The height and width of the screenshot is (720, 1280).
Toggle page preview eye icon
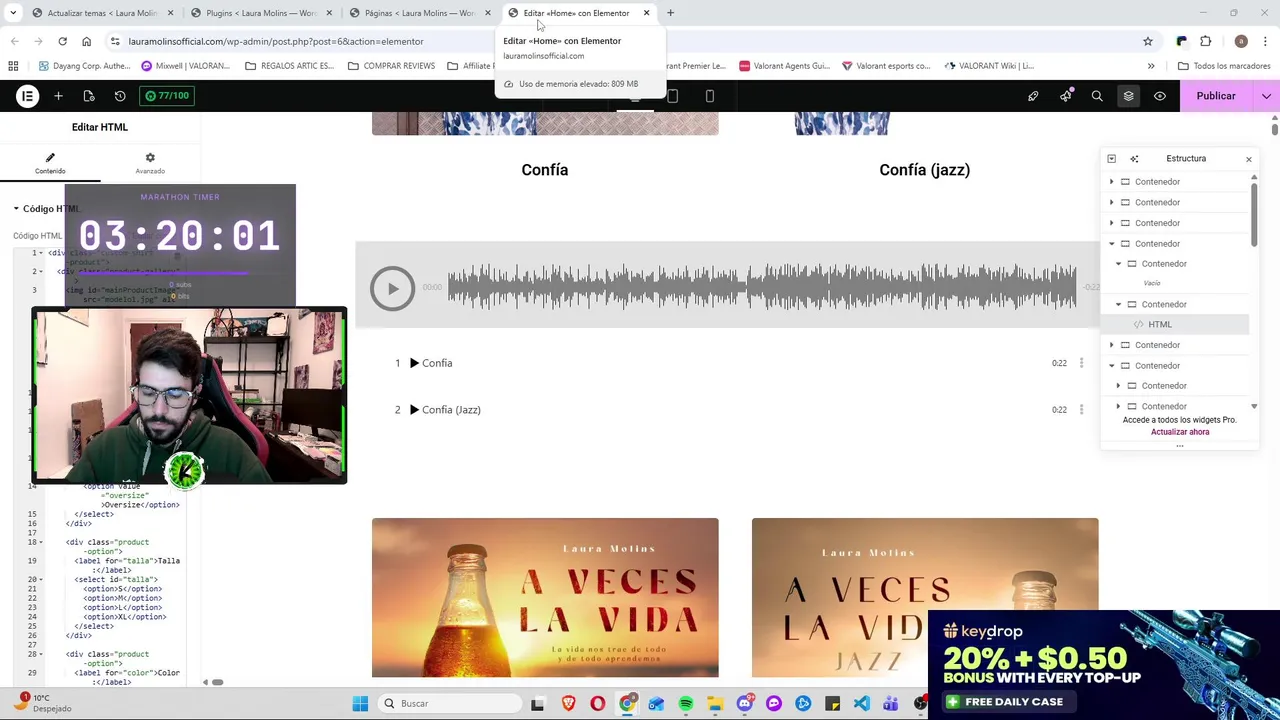[x=1160, y=96]
